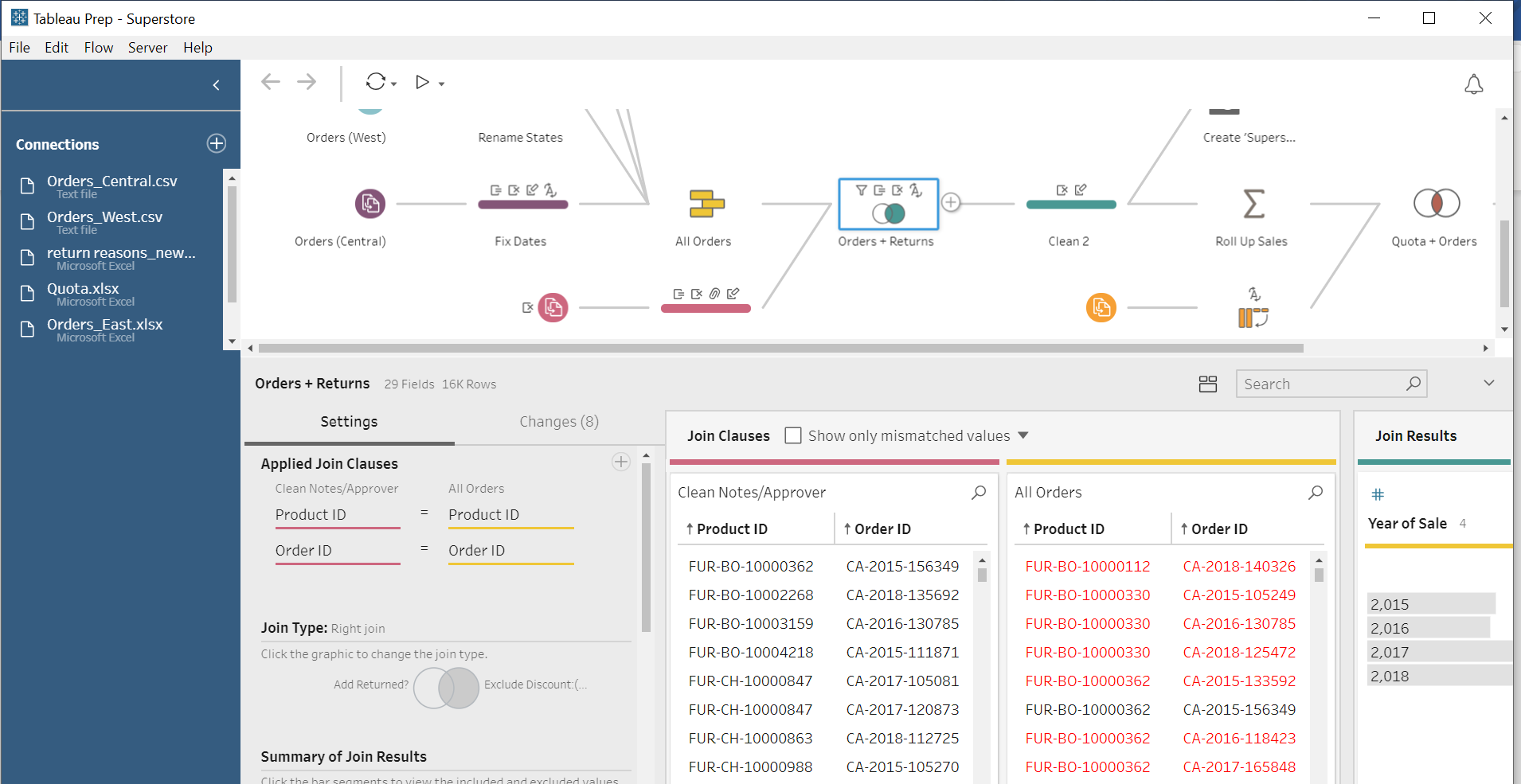The width and height of the screenshot is (1521, 784).
Task: Select the Orders (Central) input step icon
Action: [370, 204]
